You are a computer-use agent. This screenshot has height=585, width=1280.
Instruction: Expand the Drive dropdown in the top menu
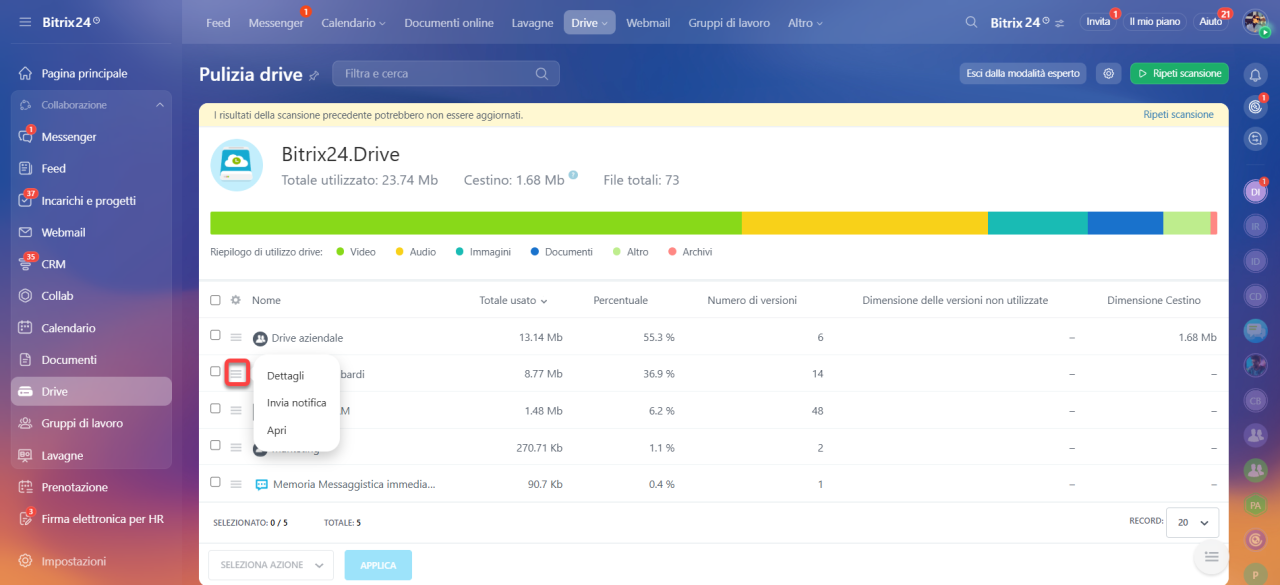[x=590, y=22]
